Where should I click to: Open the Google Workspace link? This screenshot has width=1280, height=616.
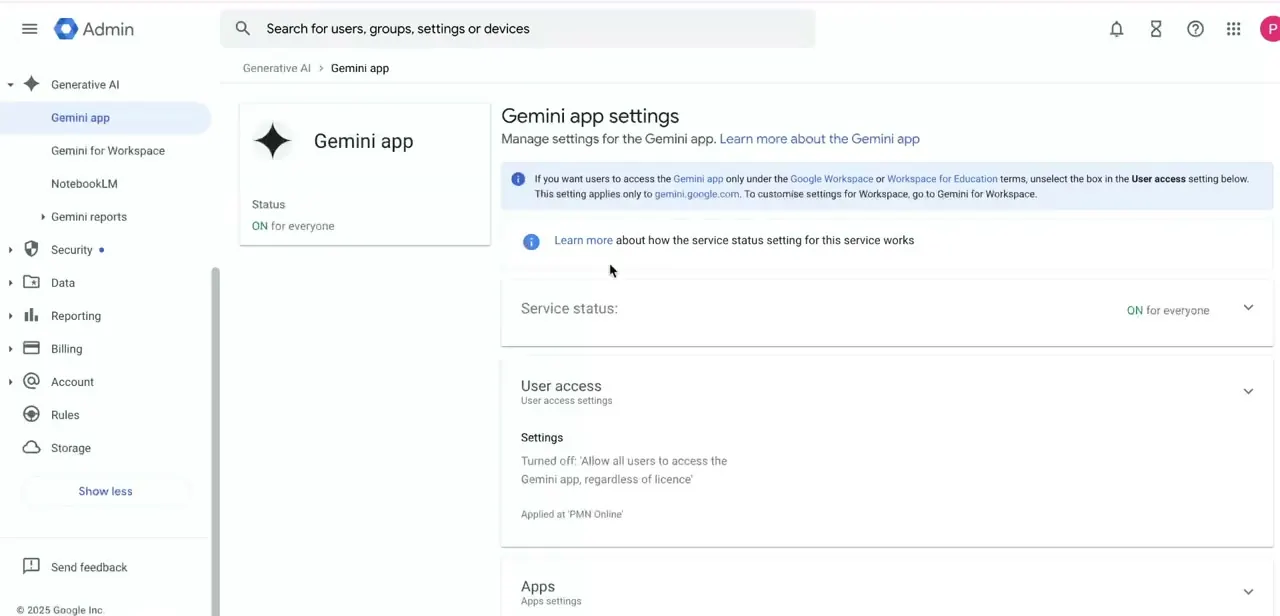pos(831,179)
